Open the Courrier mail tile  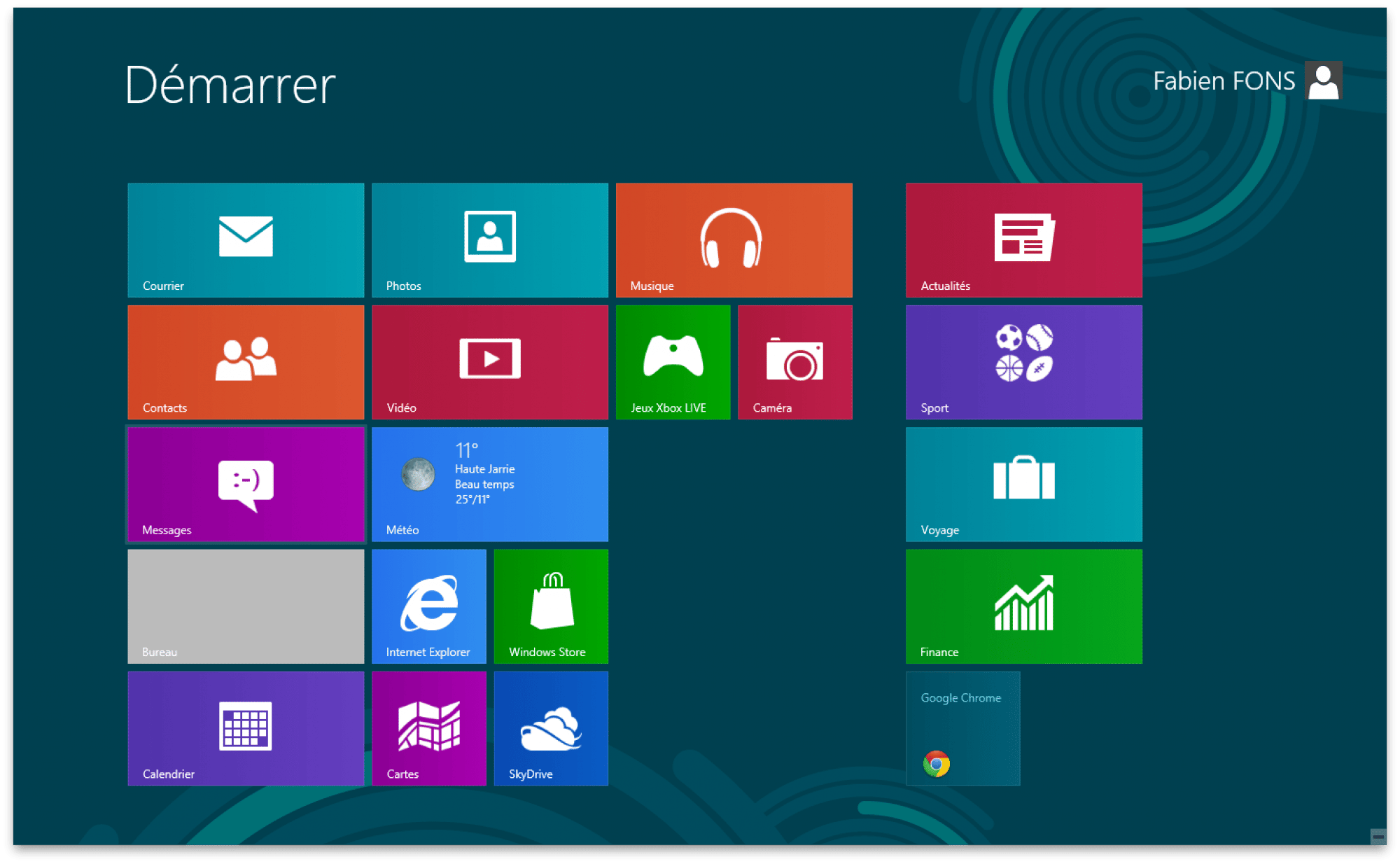[x=246, y=240]
